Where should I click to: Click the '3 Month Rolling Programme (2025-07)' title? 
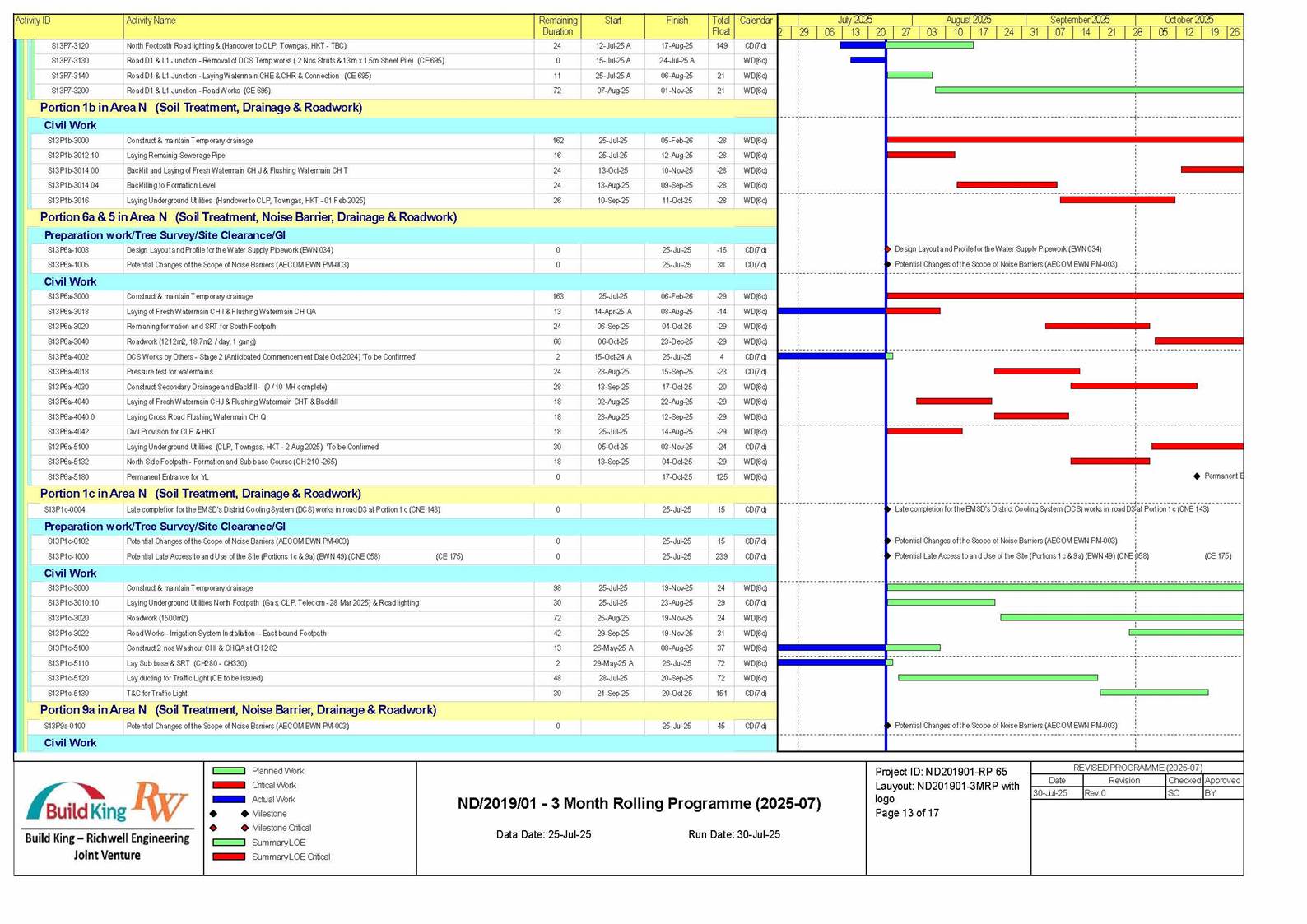pos(639,804)
